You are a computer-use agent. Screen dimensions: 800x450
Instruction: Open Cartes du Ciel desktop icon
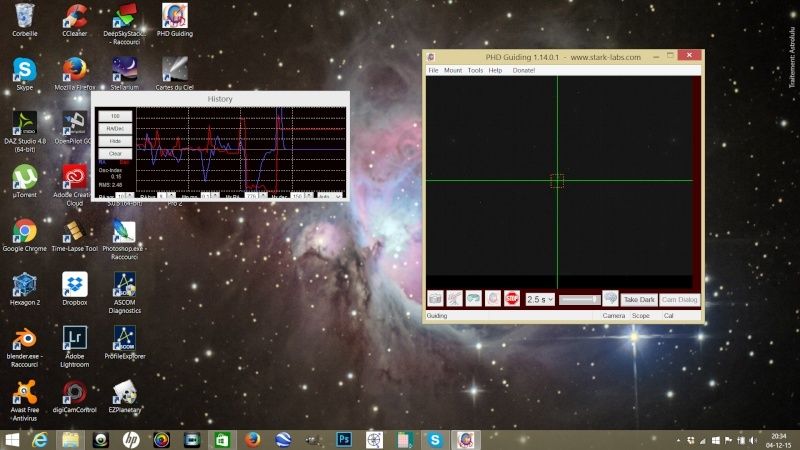point(174,74)
